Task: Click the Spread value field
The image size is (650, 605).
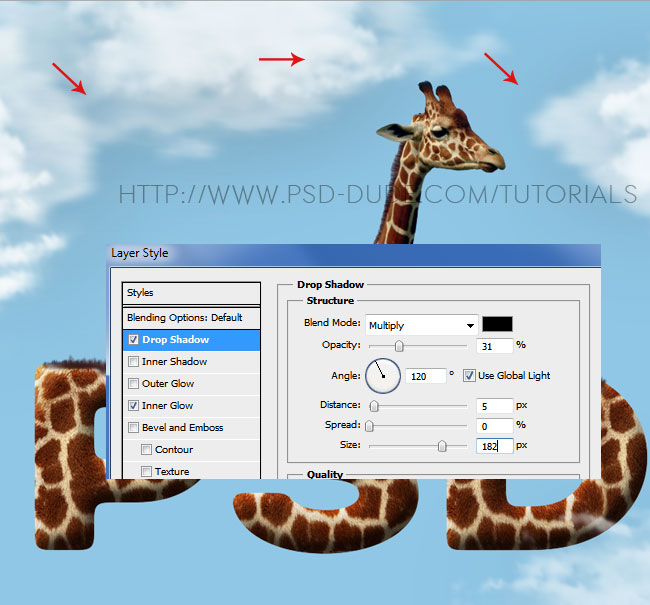Action: point(495,426)
